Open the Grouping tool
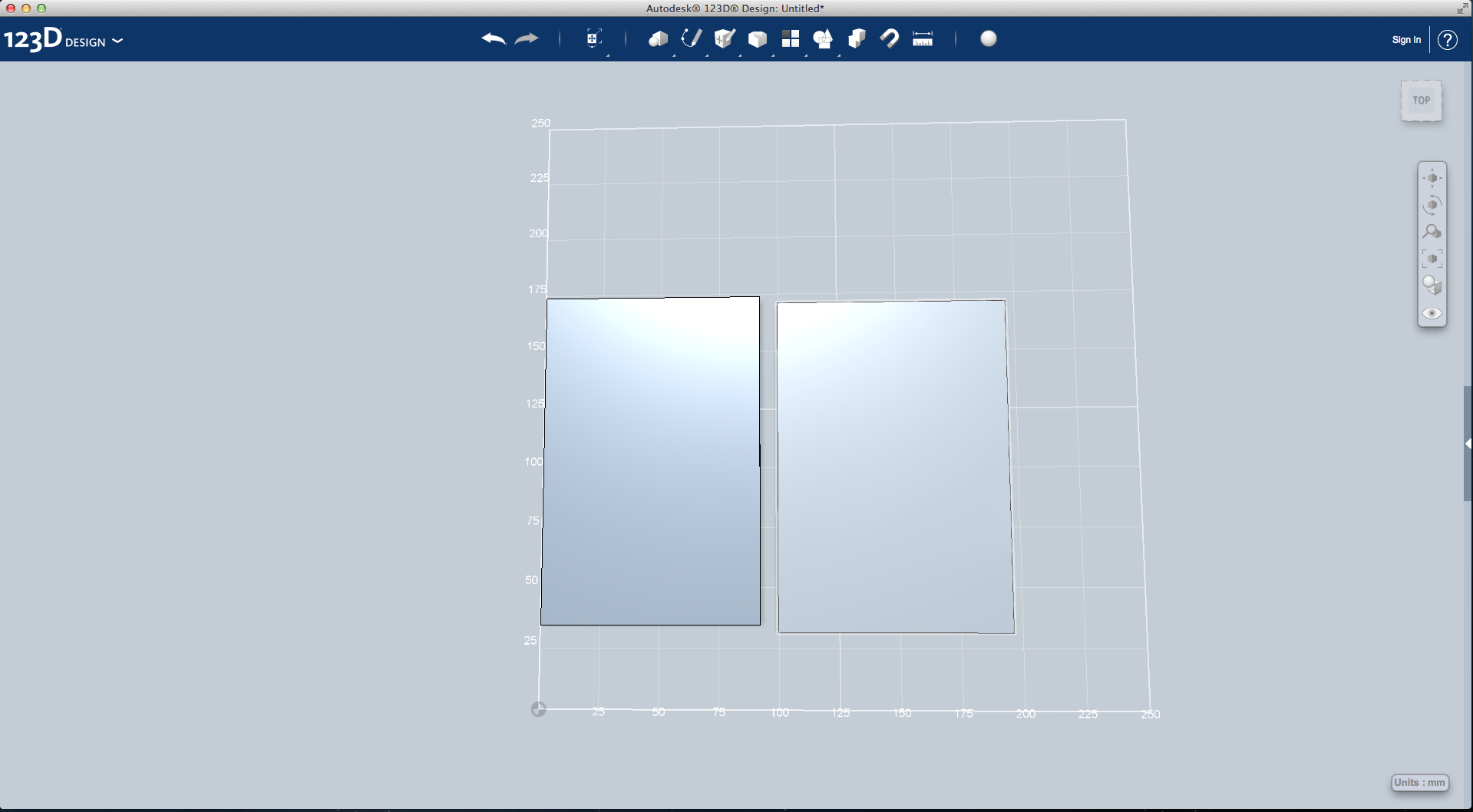The height and width of the screenshot is (812, 1473). 823,38
